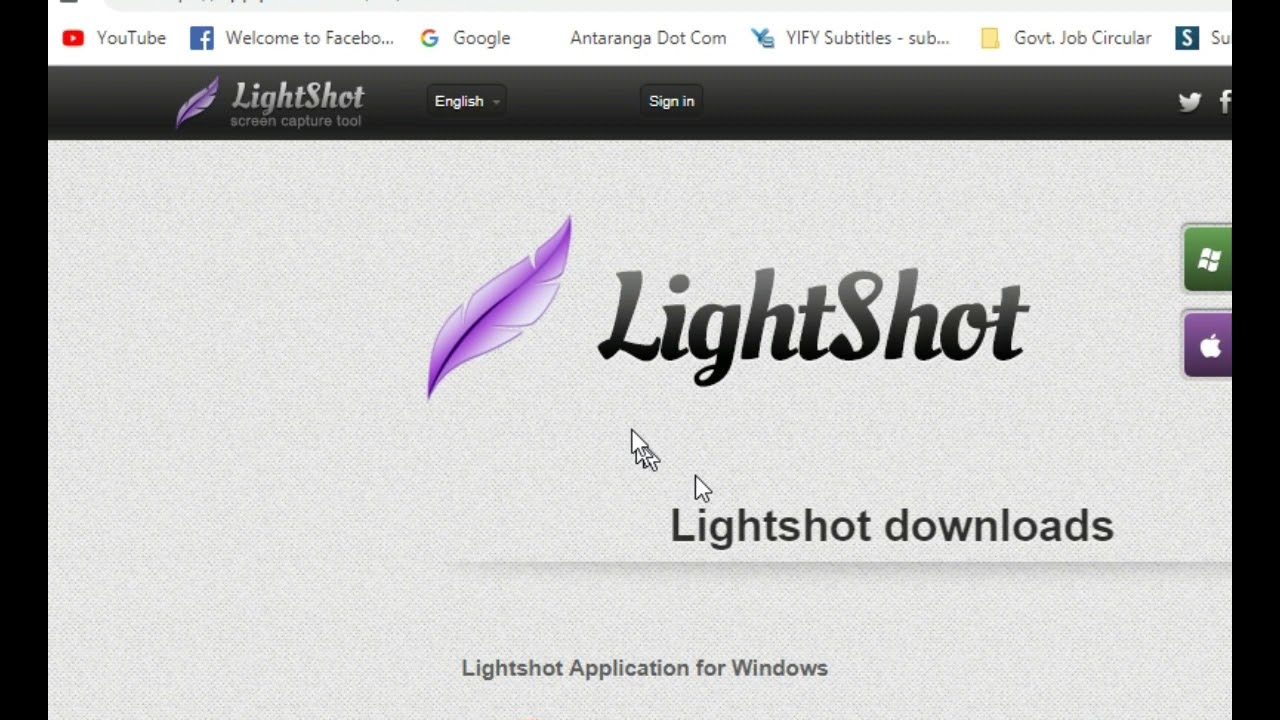
Task: Click the Facebook icon in page header
Action: (1224, 102)
